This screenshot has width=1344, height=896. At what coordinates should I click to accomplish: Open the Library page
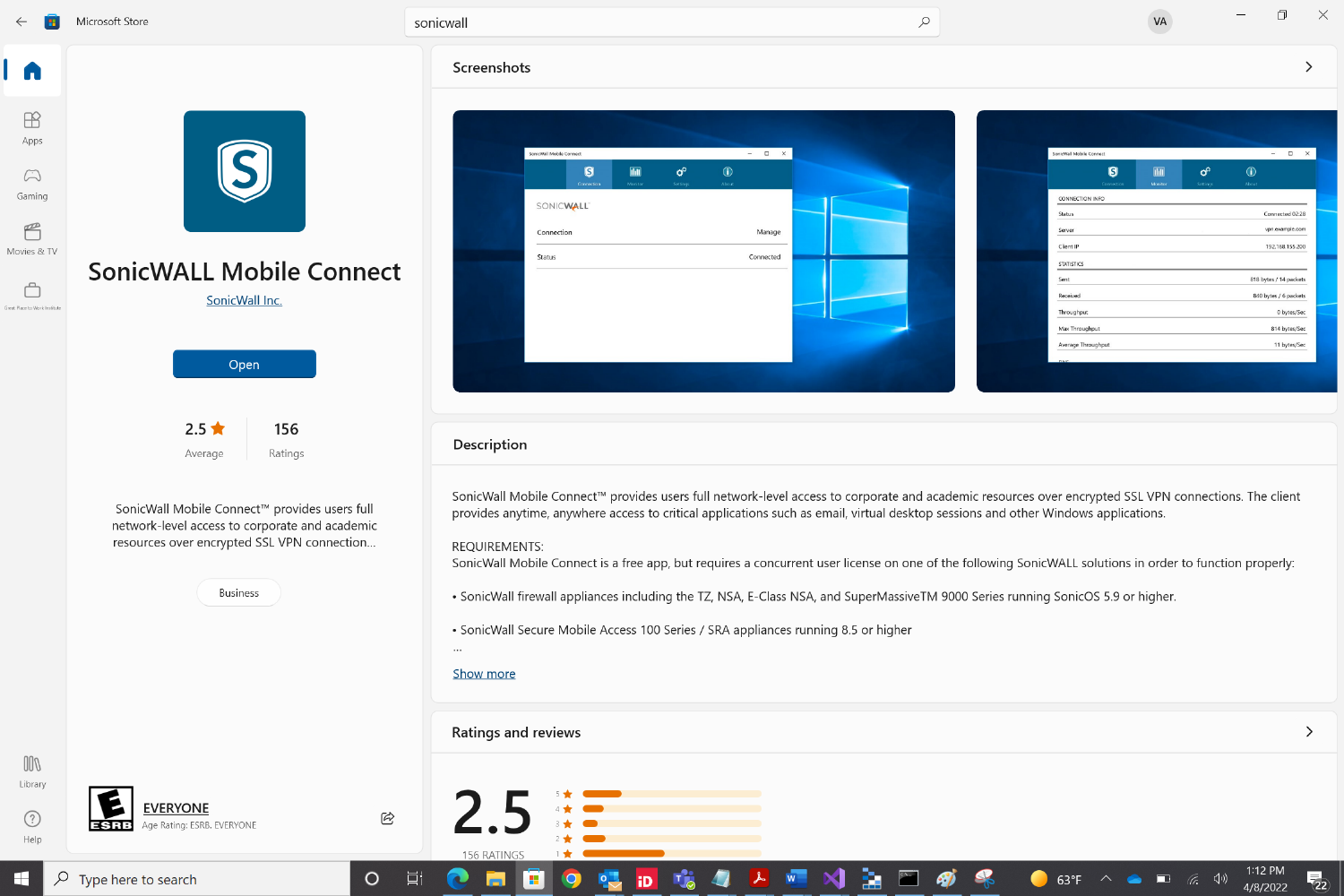point(32,771)
